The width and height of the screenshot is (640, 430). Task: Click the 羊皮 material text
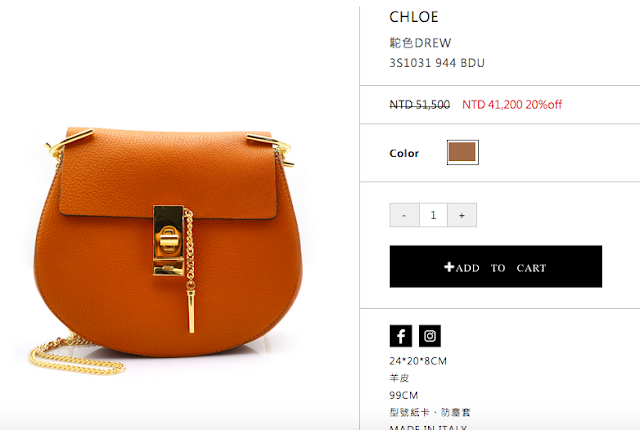399,378
